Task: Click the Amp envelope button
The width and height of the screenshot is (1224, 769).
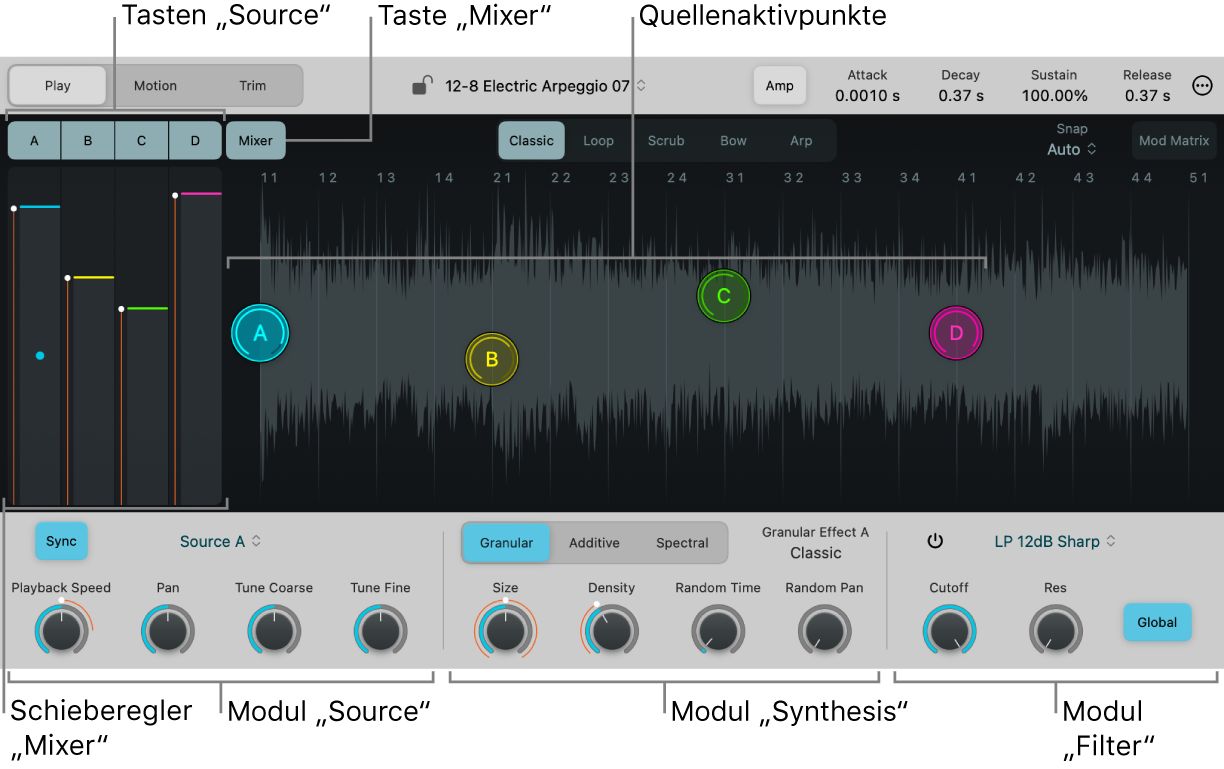Action: (779, 86)
